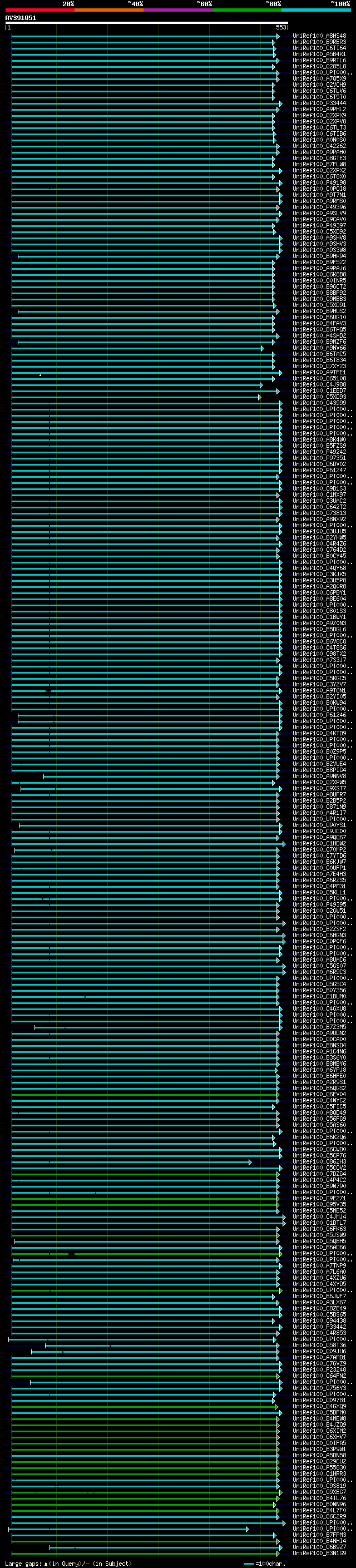Open hit UniRef100_C5XD93
The height and width of the screenshot is (1568, 356).
(319, 397)
